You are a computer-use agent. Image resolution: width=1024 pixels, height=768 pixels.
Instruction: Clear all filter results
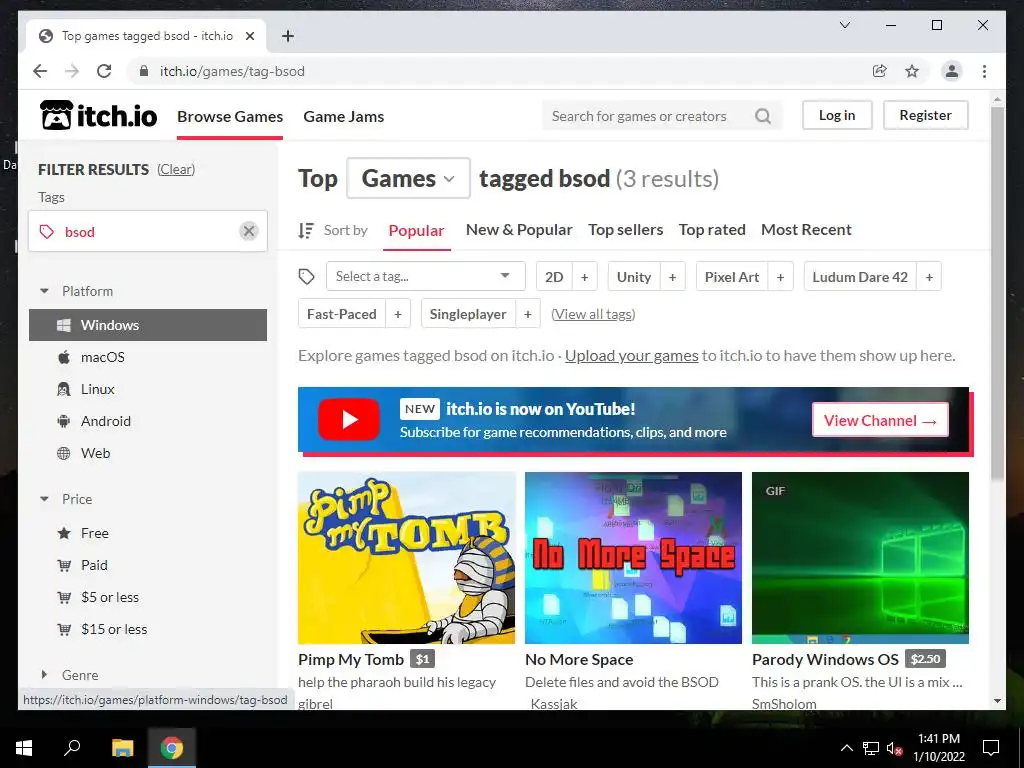[x=176, y=169]
